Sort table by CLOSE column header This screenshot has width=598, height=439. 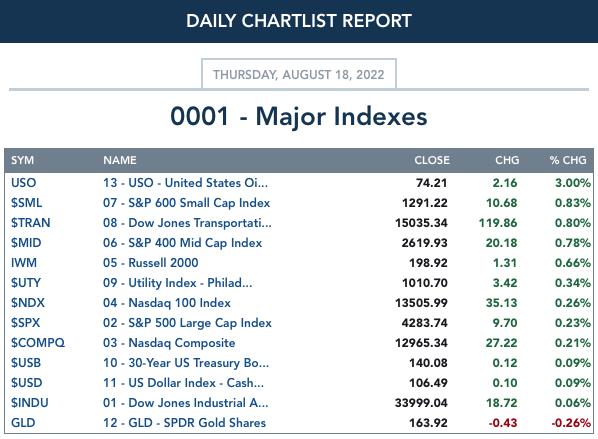pos(432,160)
